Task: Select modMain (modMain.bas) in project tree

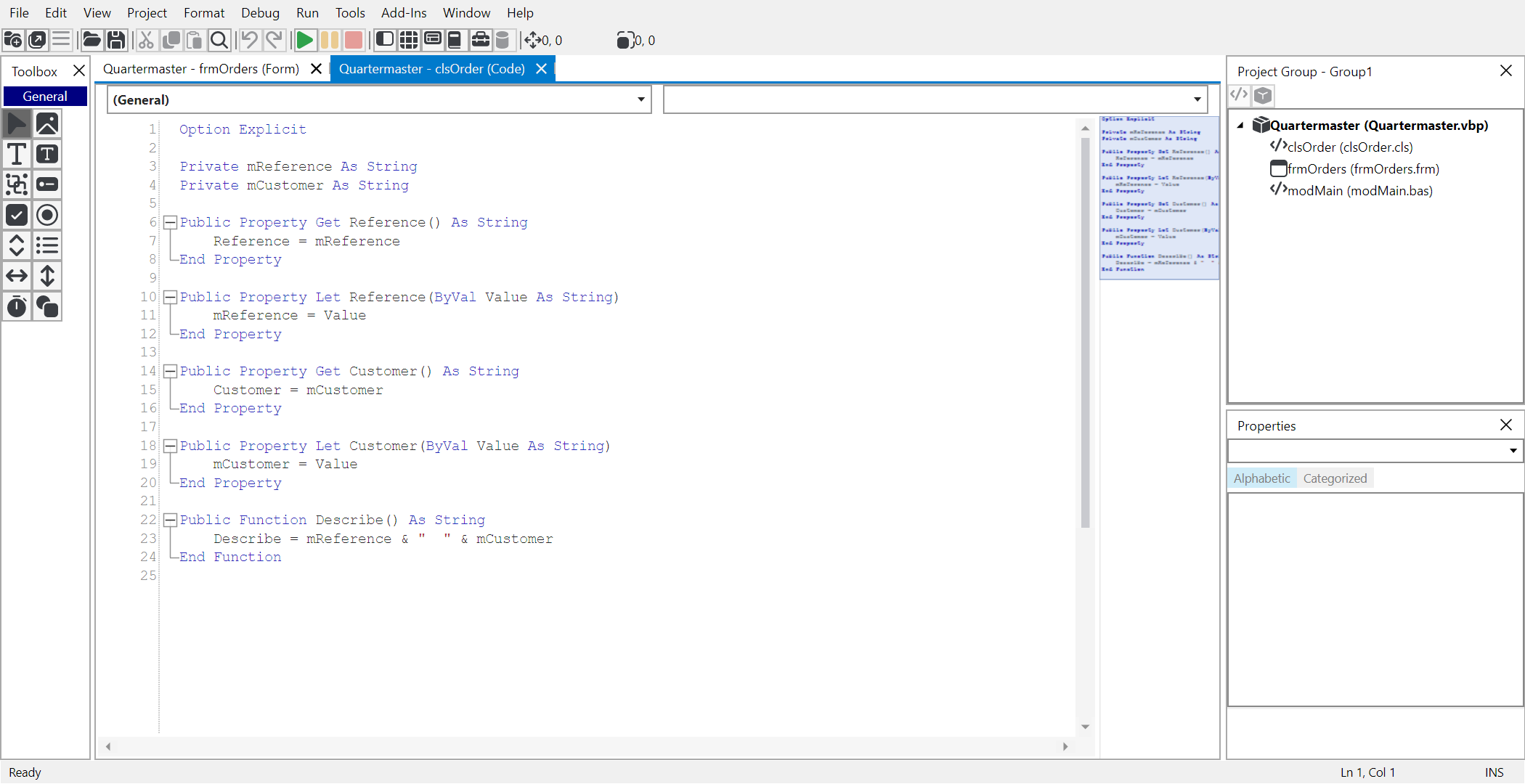Action: (1351, 190)
